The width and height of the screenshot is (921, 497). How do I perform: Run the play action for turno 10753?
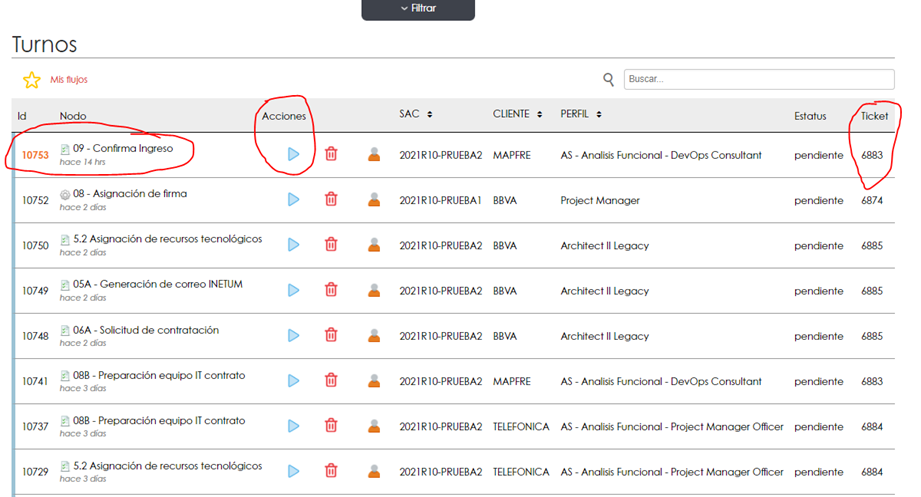click(x=294, y=155)
